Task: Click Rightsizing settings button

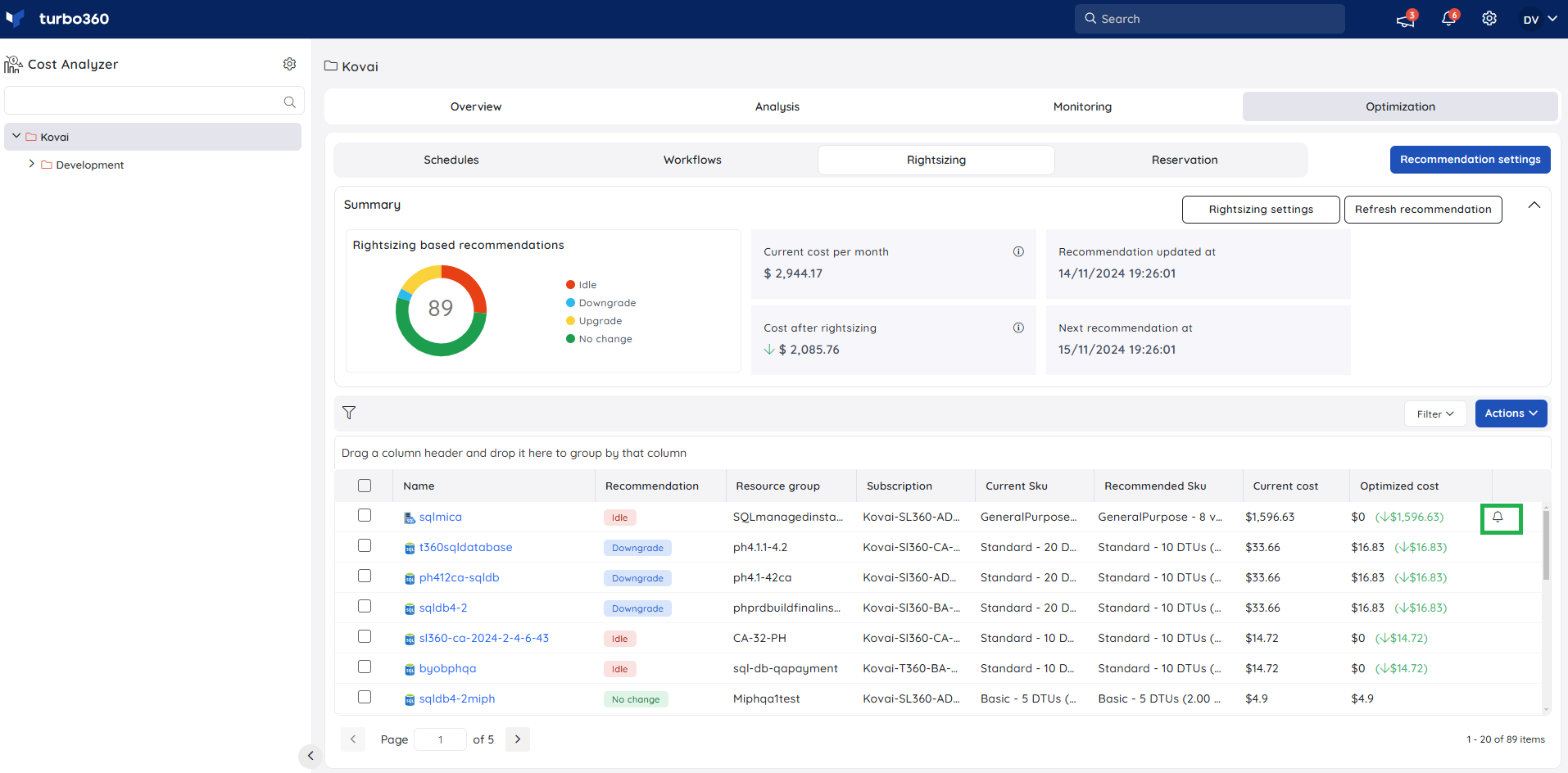Action: coord(1261,210)
